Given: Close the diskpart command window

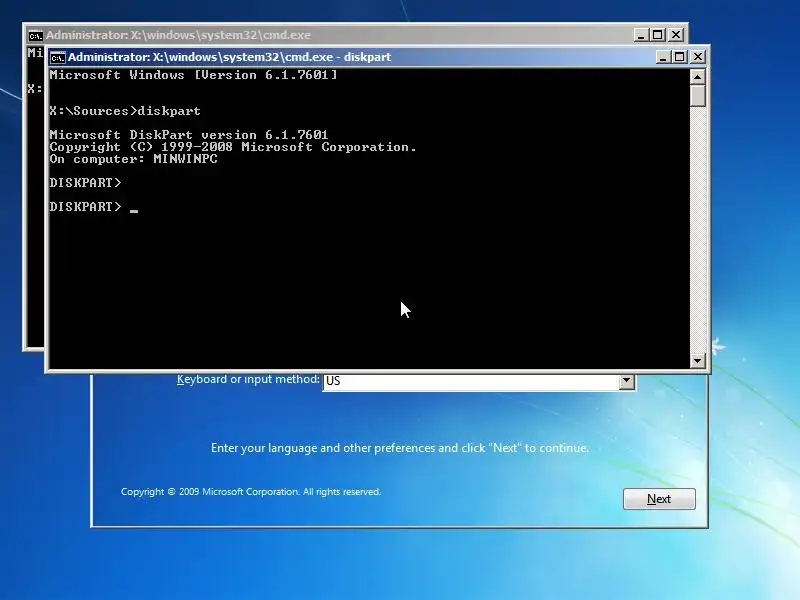Looking at the screenshot, I should [697, 57].
